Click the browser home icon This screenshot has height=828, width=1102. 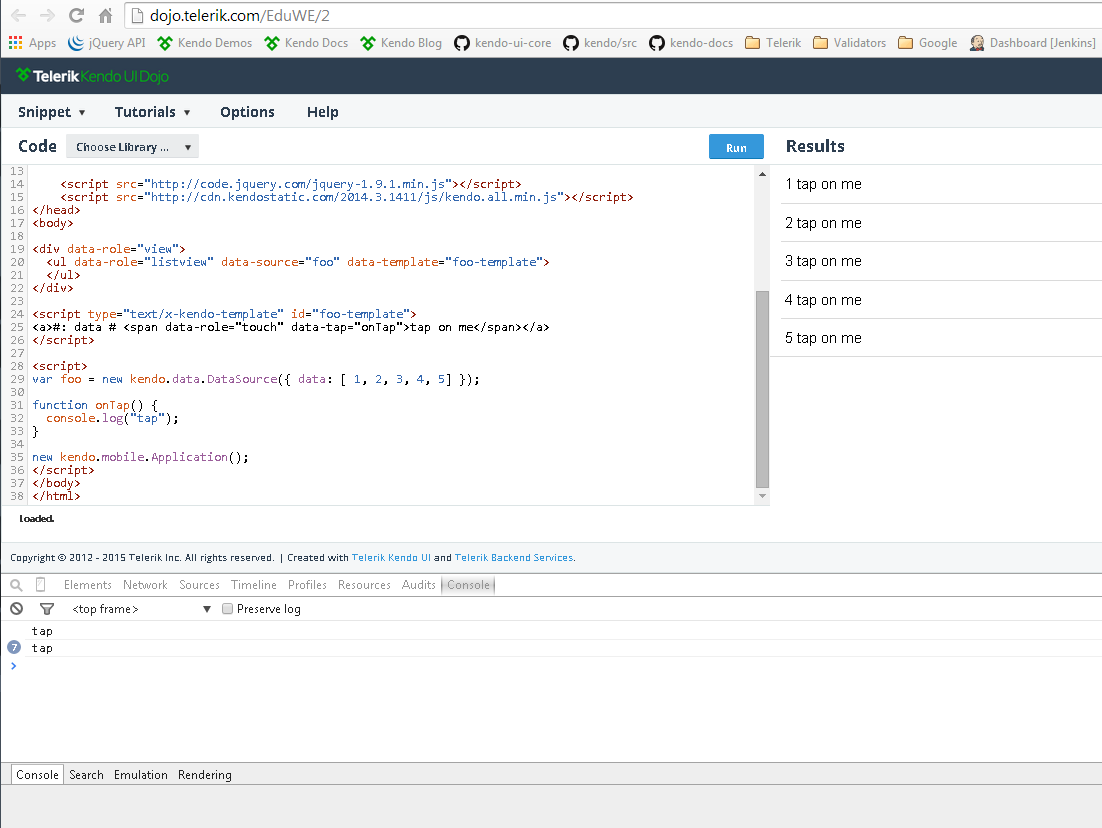(105, 16)
